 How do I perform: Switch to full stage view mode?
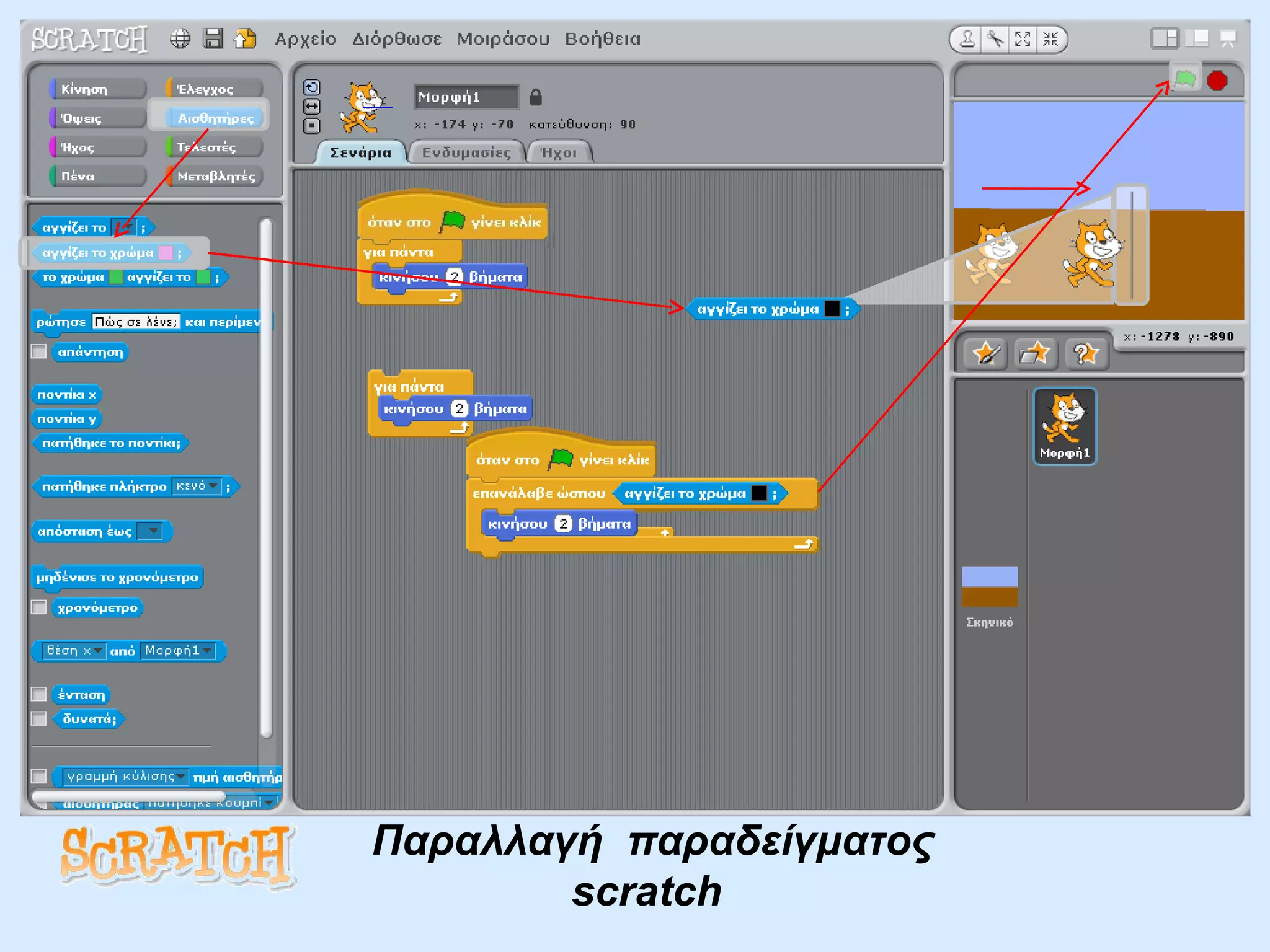(1197, 38)
